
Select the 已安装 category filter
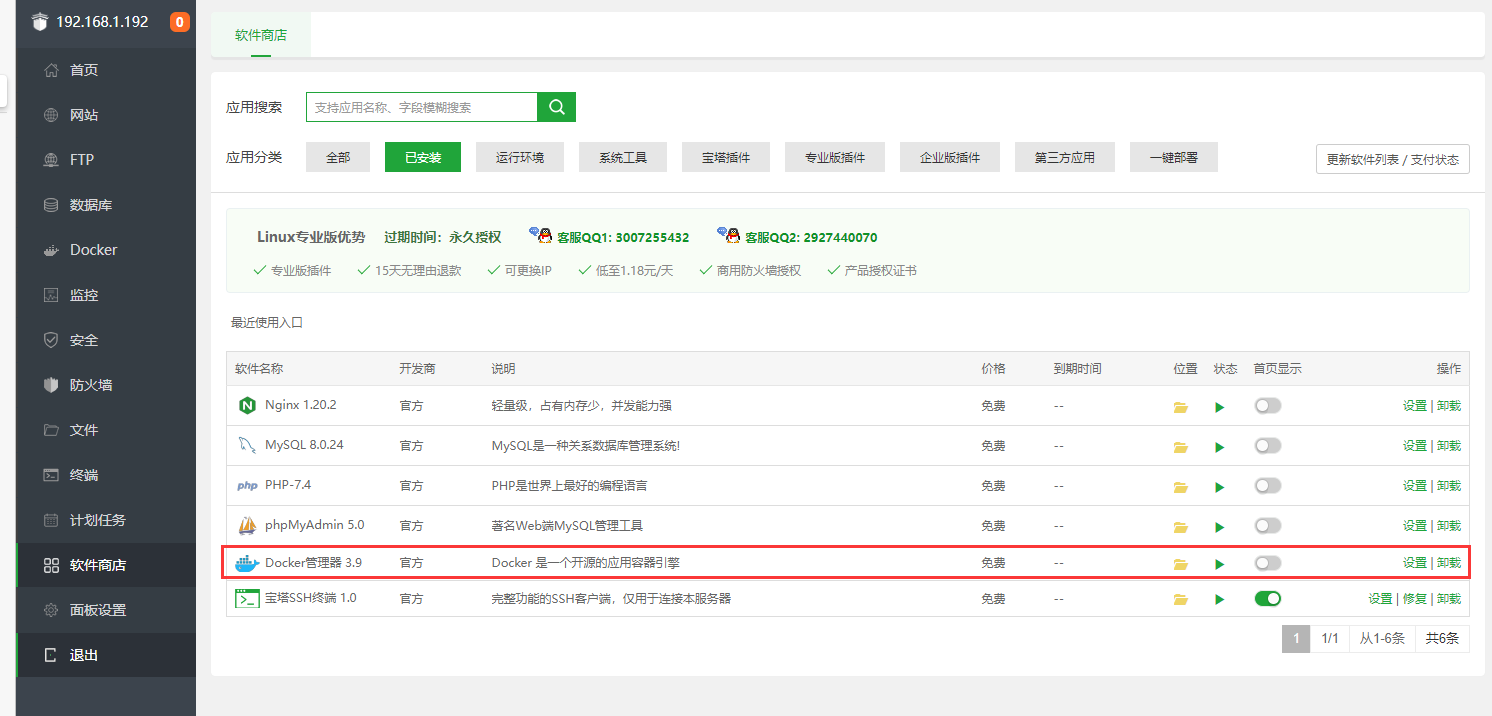(x=423, y=157)
